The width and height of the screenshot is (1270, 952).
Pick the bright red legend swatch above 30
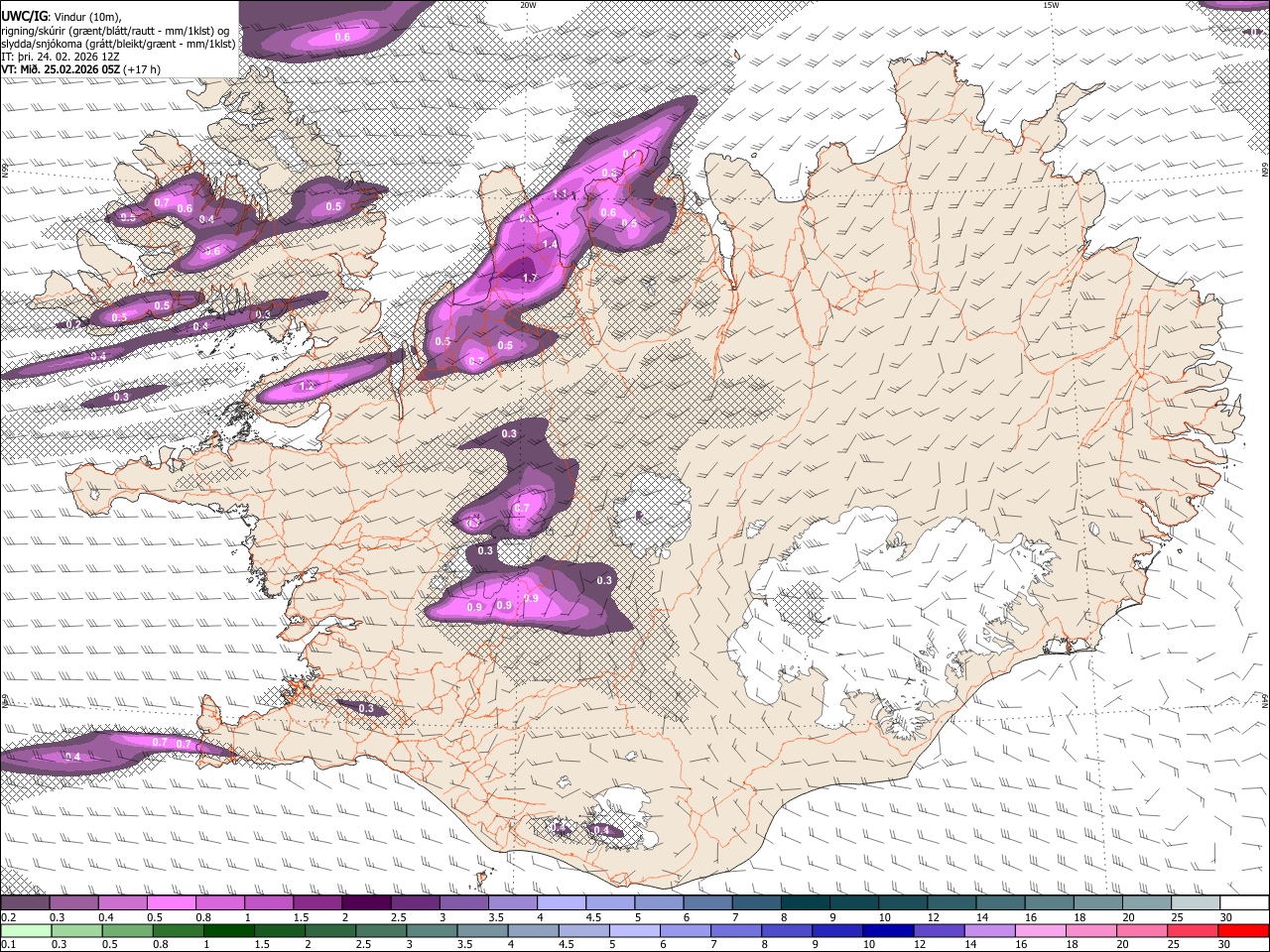tap(1243, 929)
